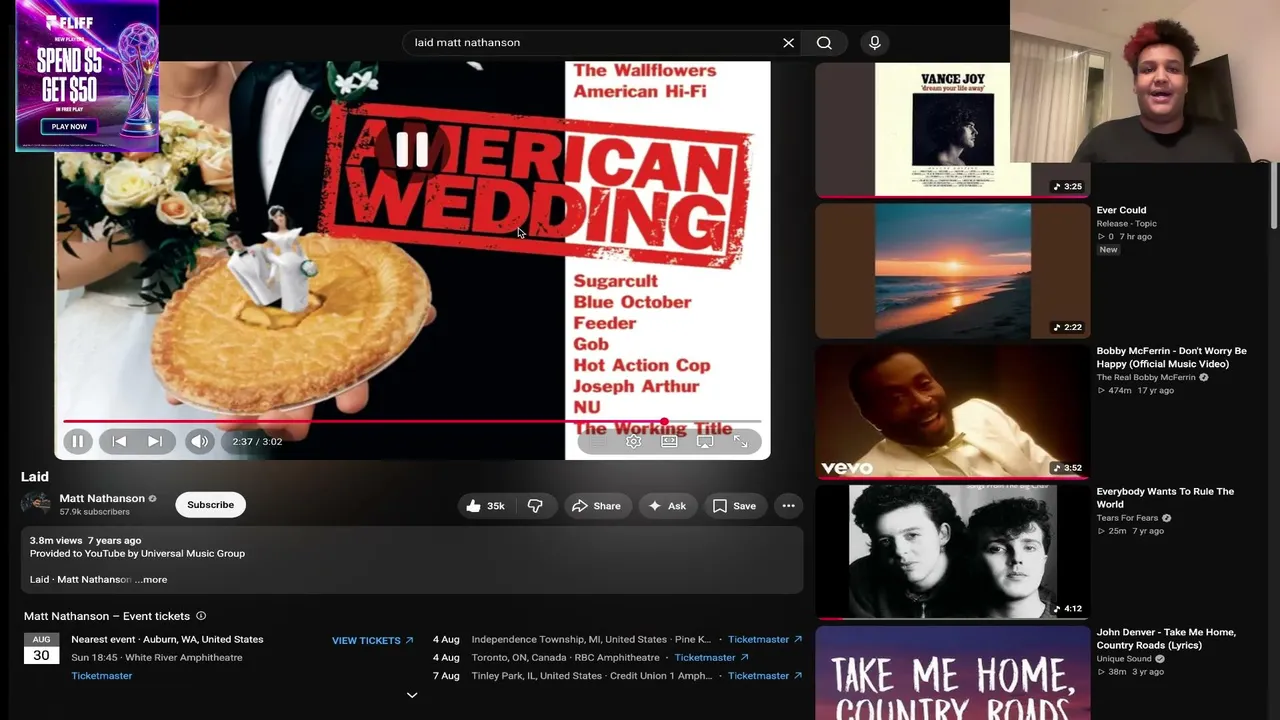Skip to the previous video
Viewport: 1280px width, 720px height.
(119, 441)
